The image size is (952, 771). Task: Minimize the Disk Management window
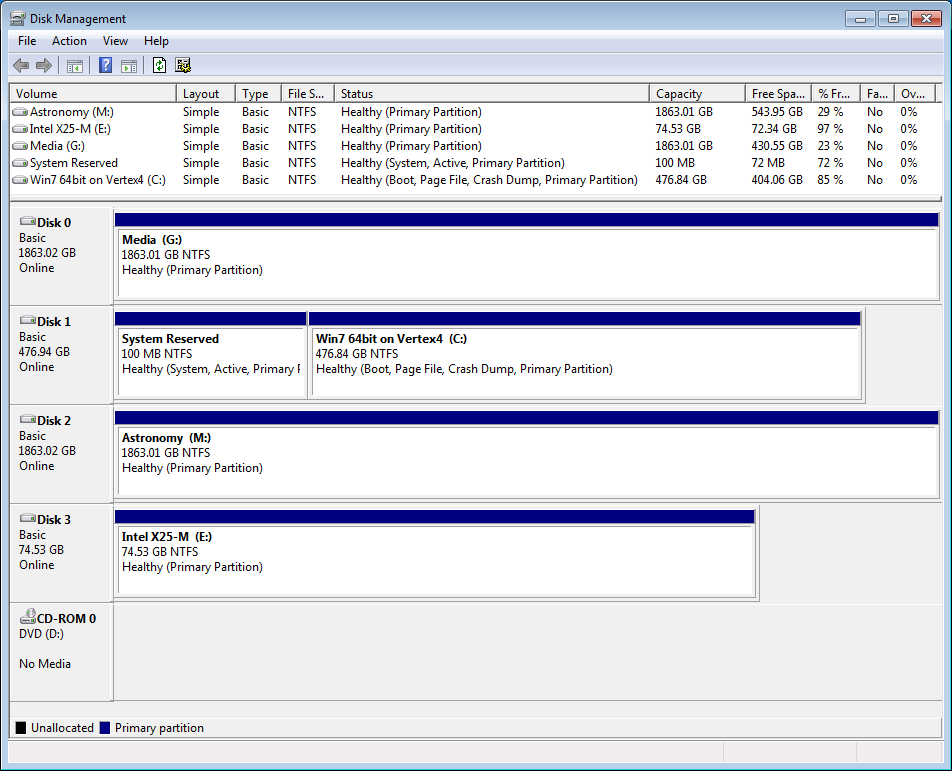(x=860, y=19)
